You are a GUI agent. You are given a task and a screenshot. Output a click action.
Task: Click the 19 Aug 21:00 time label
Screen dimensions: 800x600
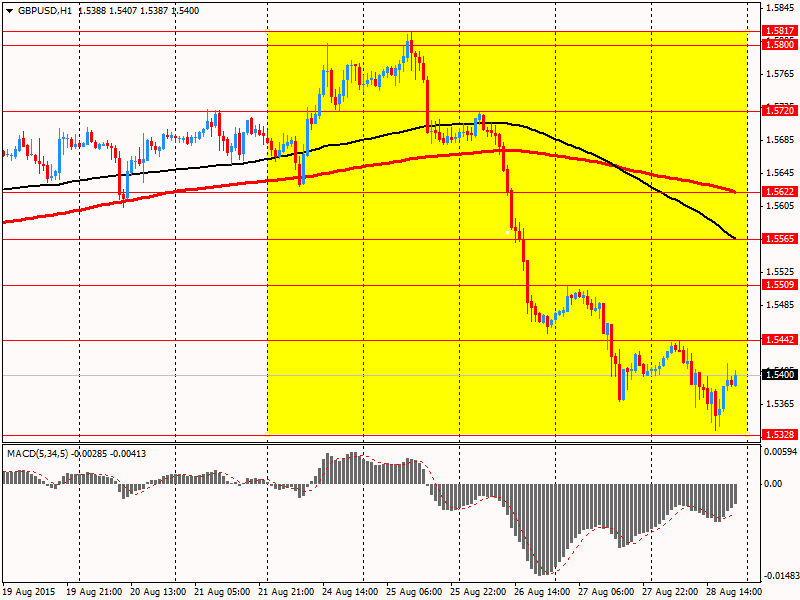[94, 592]
